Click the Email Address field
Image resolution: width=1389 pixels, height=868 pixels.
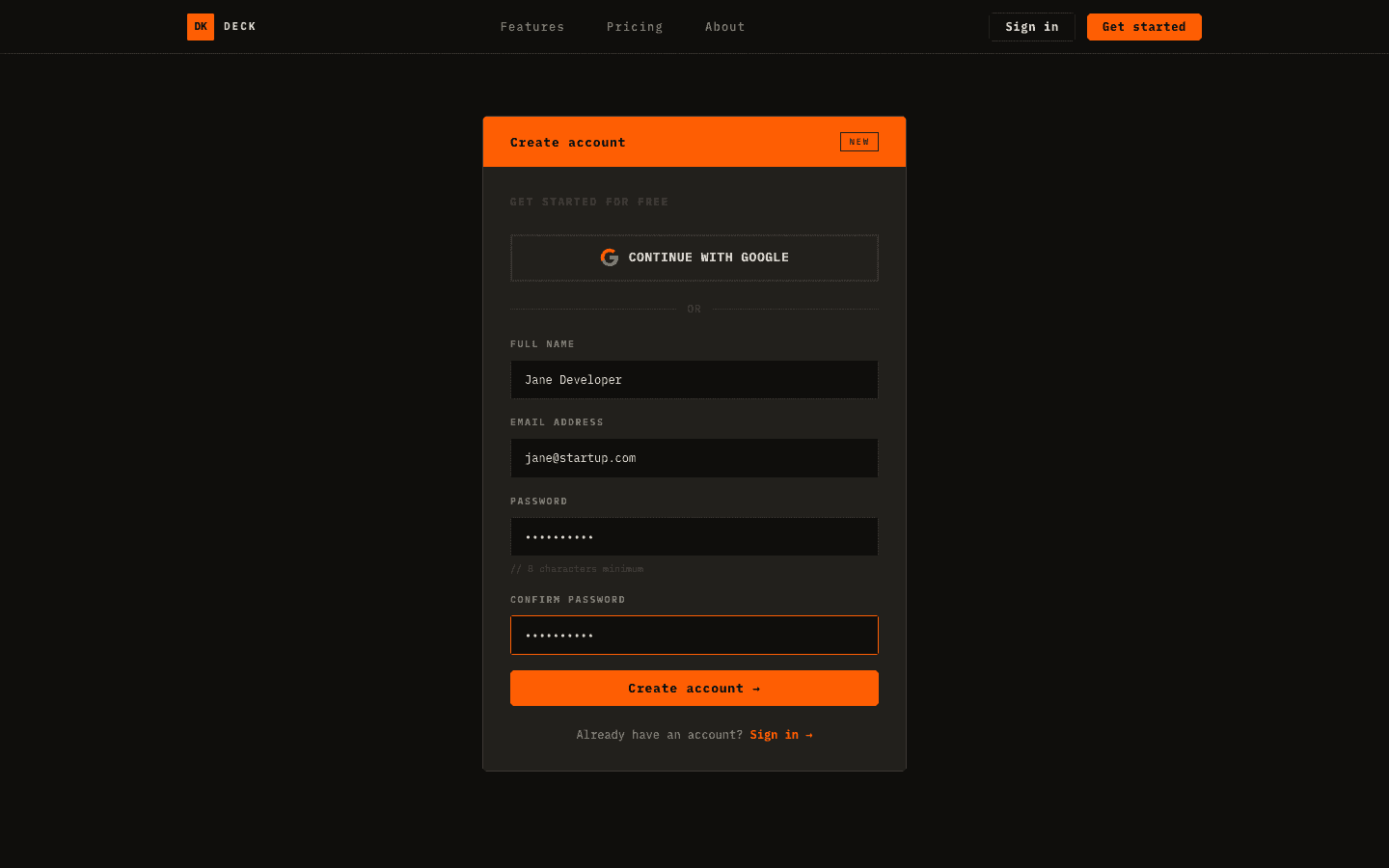(x=694, y=458)
